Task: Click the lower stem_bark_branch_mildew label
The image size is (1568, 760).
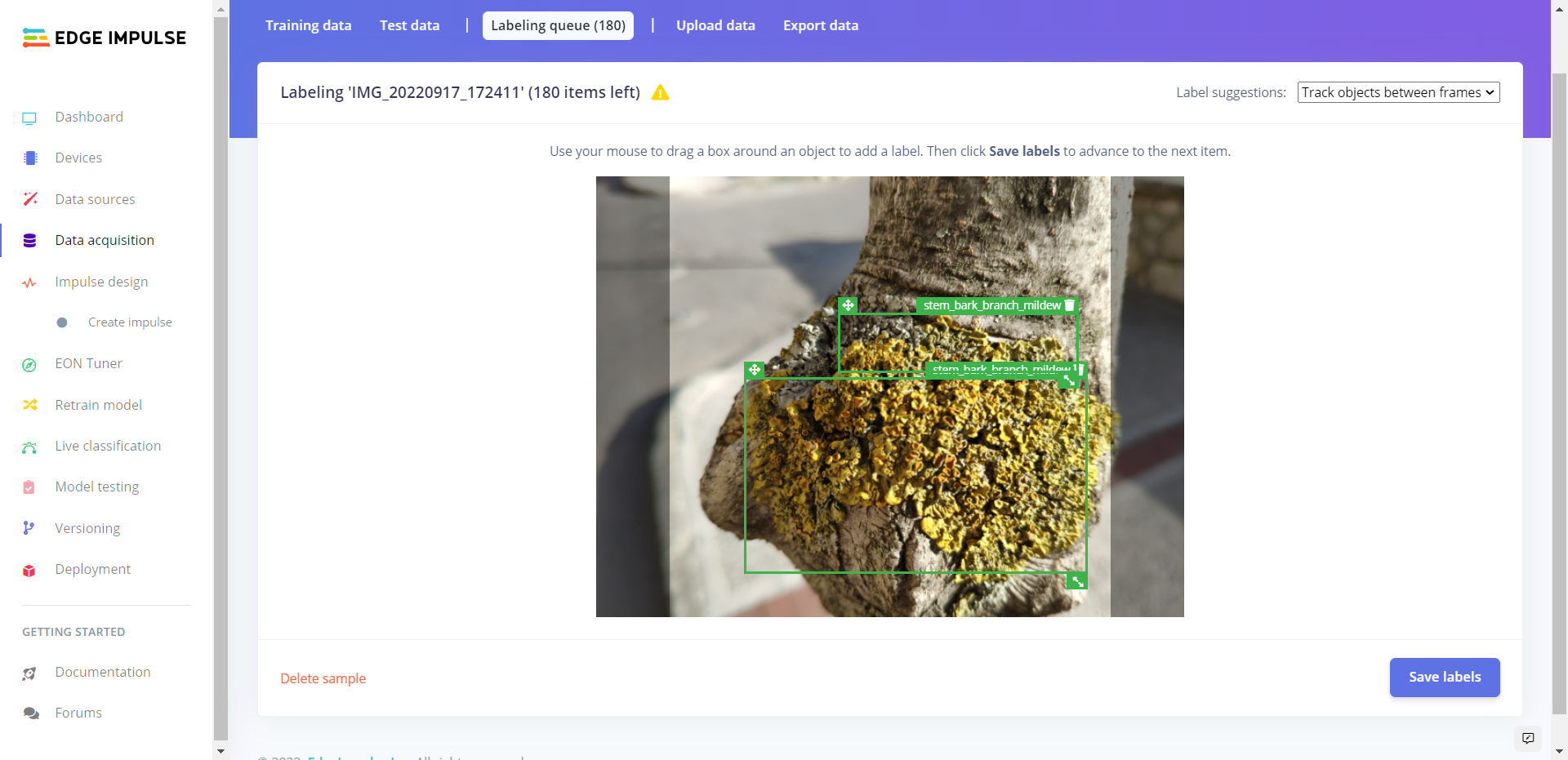Action: (x=1001, y=369)
